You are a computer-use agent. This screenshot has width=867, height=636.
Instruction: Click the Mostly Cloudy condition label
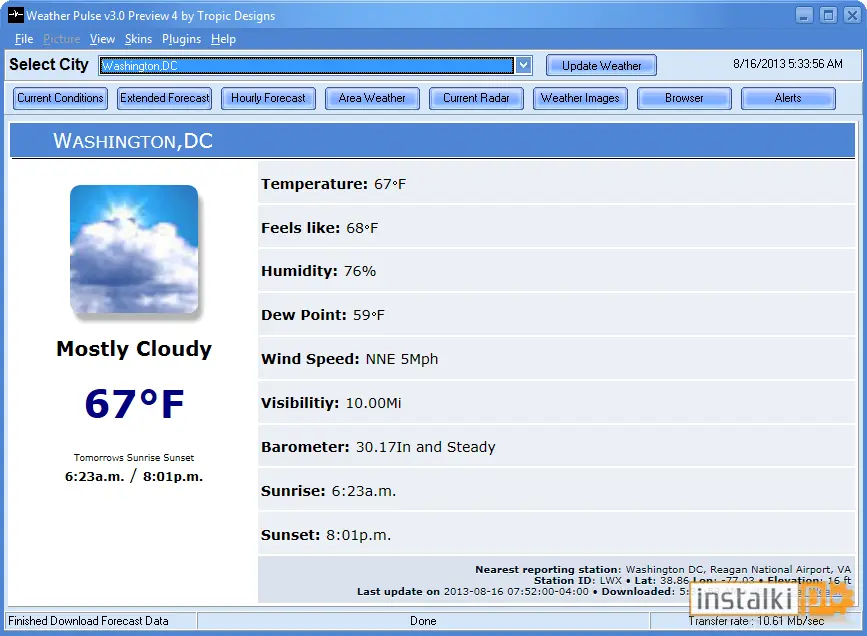(x=134, y=349)
